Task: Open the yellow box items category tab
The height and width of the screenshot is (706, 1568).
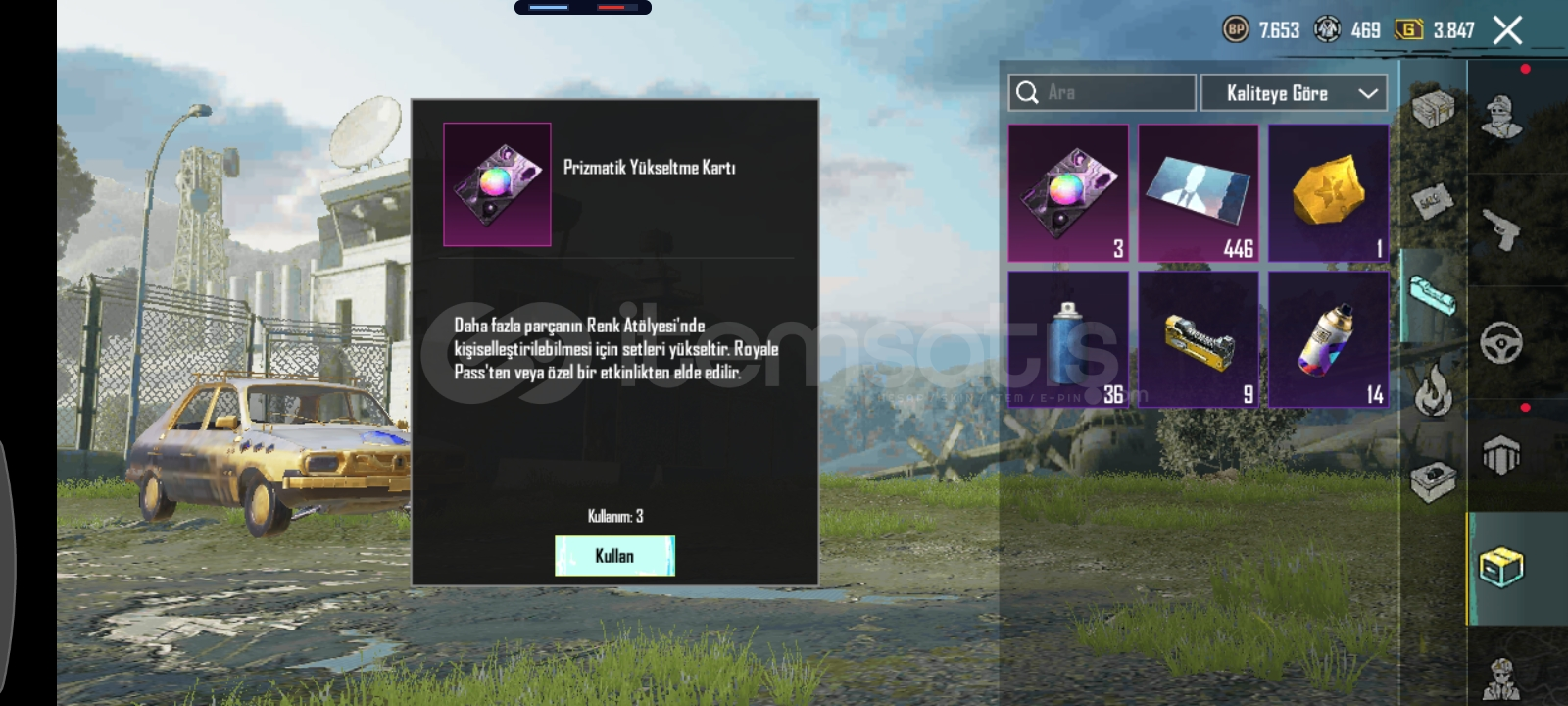Action: (1501, 568)
